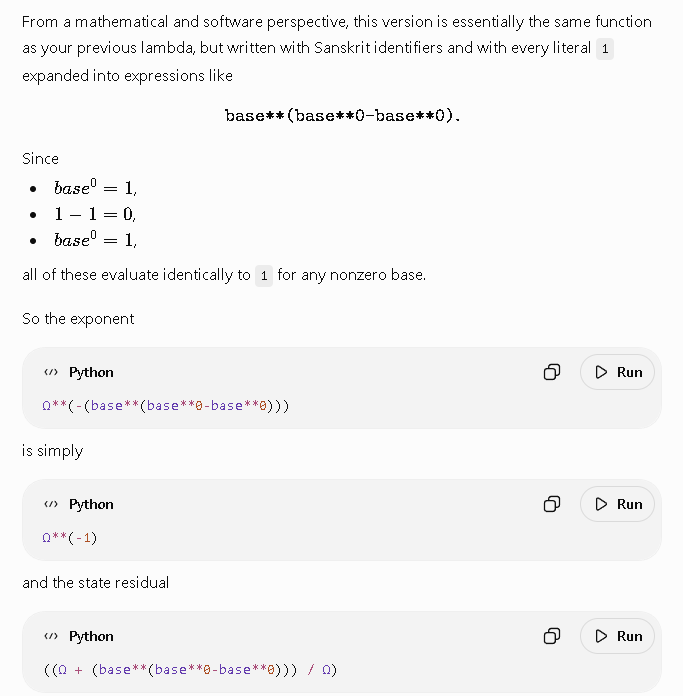Image resolution: width=683 pixels, height=696 pixels.
Task: Click the 'and the state residual' text
Action: coord(95,582)
